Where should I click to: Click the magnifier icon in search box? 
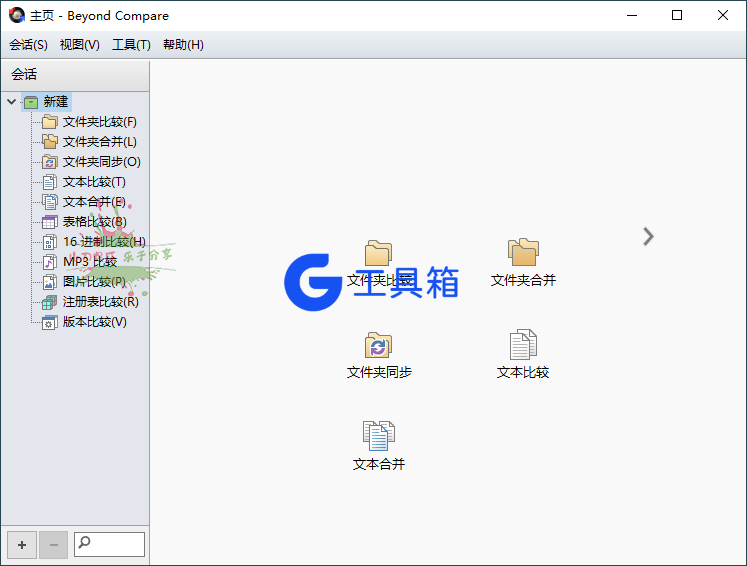[84, 542]
